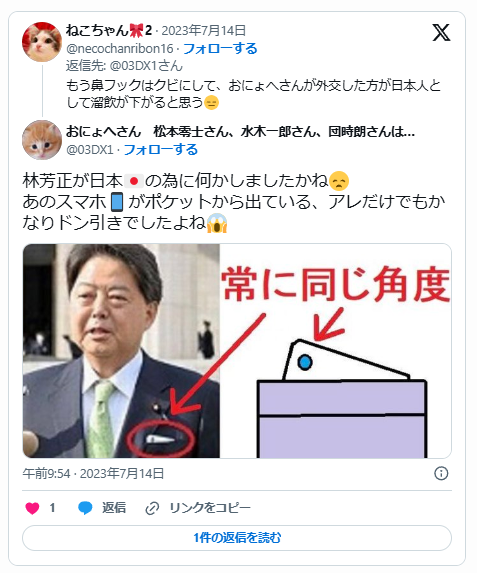Follow @03DX1 with フォローする
Image resolution: width=477 pixels, height=573 pixels.
(x=161, y=149)
